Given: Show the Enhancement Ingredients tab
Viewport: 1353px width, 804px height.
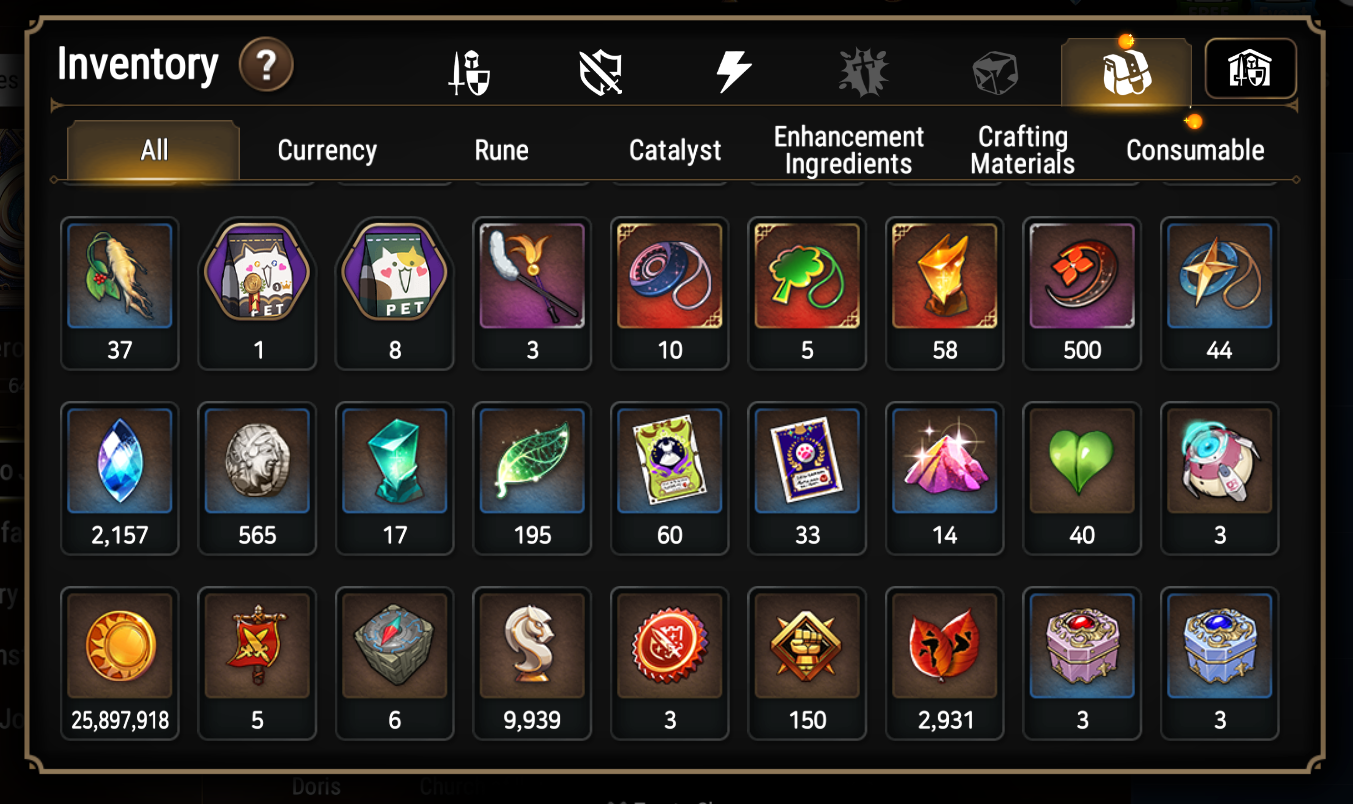Looking at the screenshot, I should pos(848,151).
